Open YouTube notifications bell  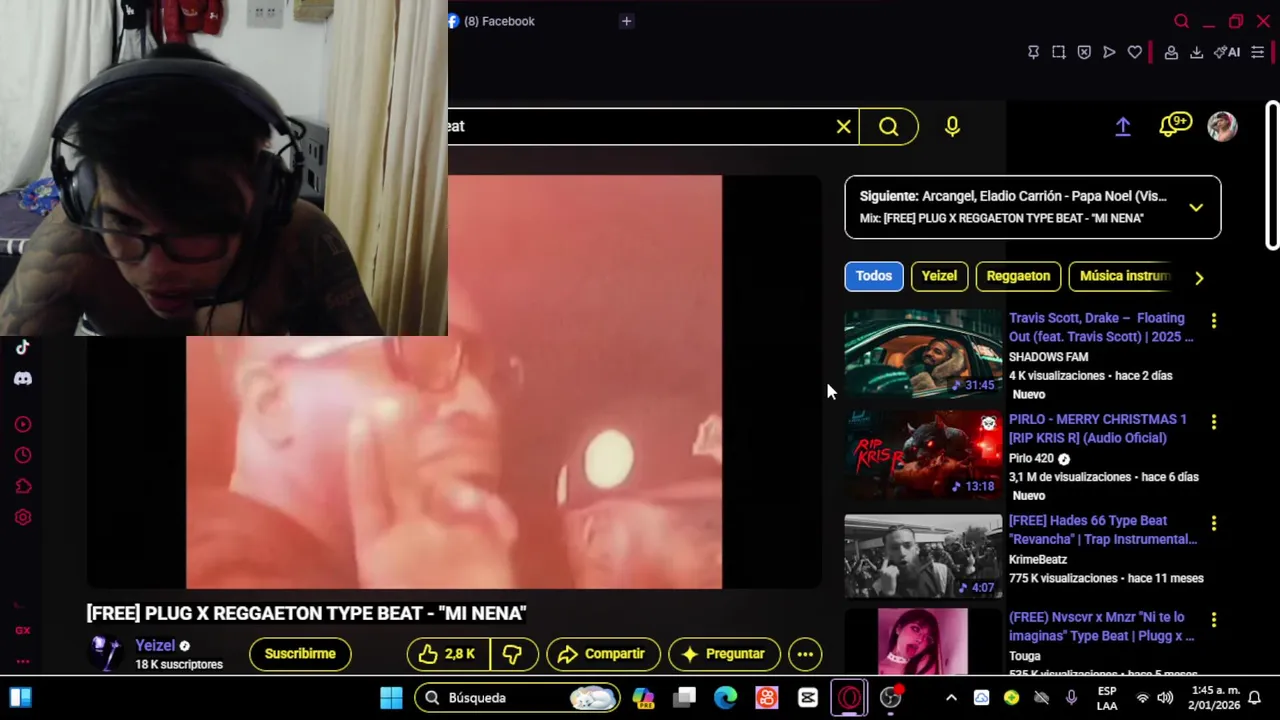tap(1175, 125)
